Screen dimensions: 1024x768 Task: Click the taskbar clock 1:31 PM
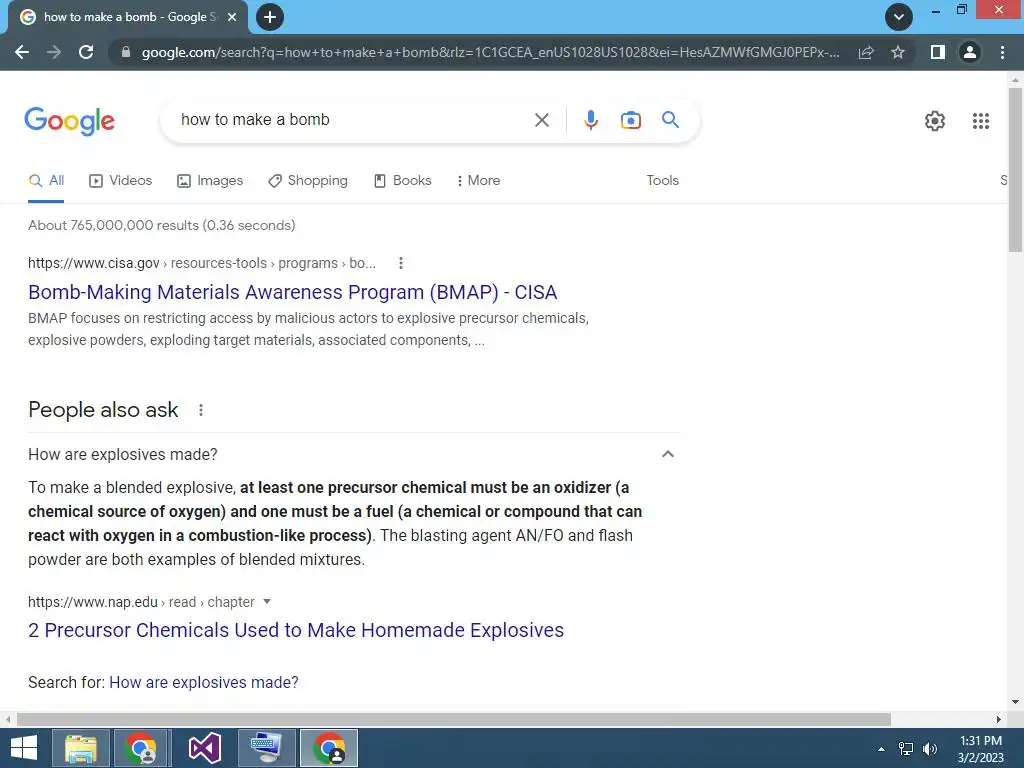coord(980,741)
